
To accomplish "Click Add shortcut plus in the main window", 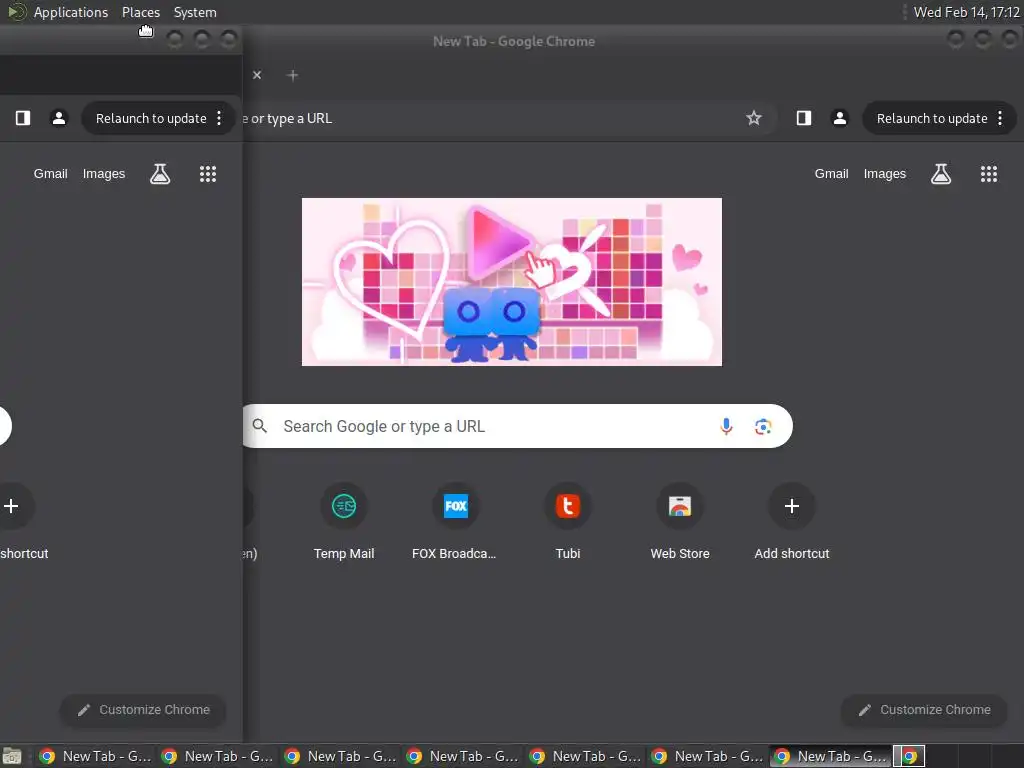I will 792,506.
